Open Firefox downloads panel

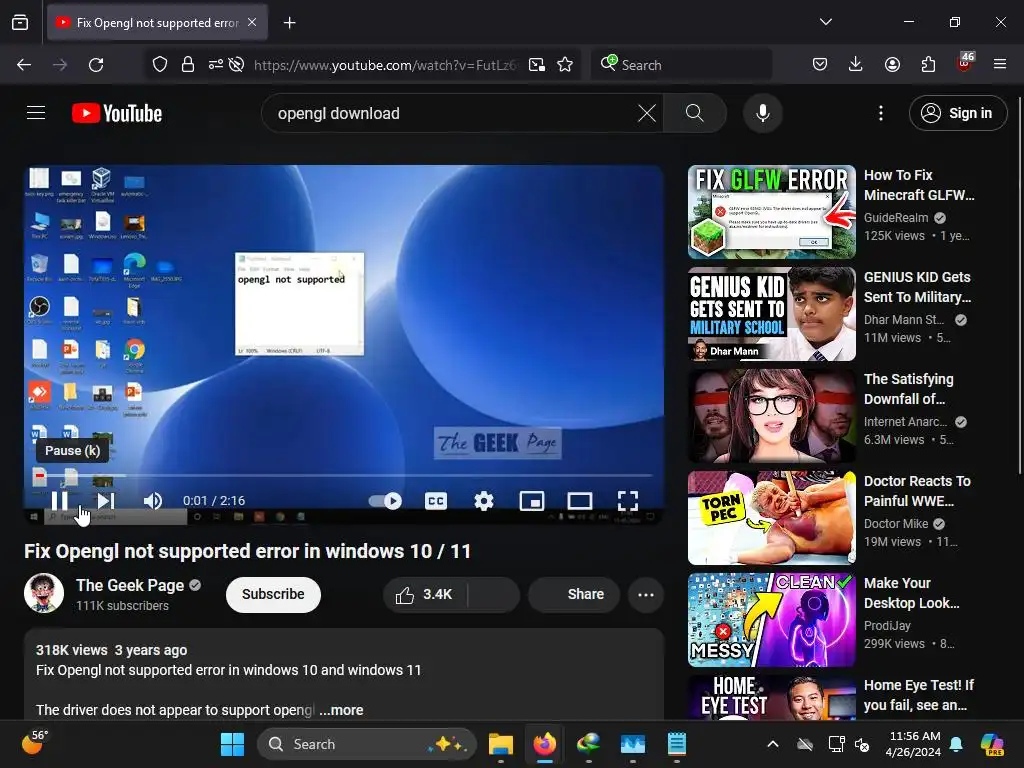[856, 65]
